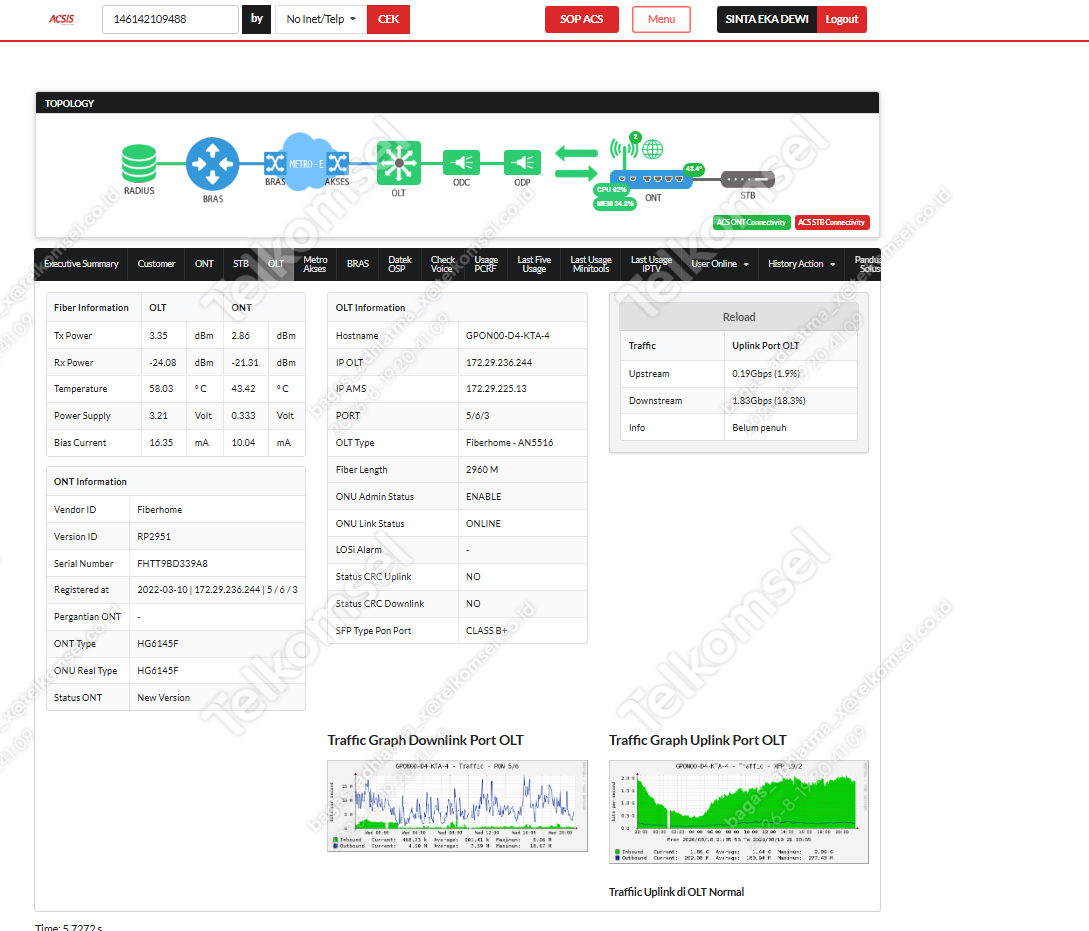The height and width of the screenshot is (931, 1089).
Task: Click IP AMS value 172.29.225.13
Action: point(496,389)
